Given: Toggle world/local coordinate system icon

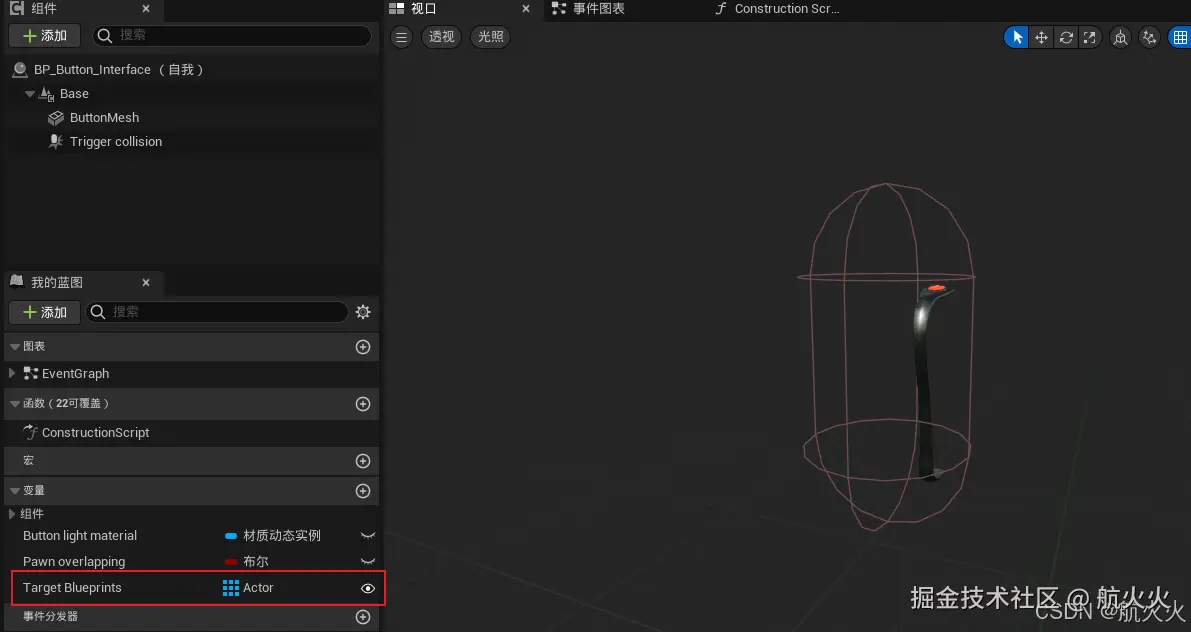Looking at the screenshot, I should click(1120, 37).
